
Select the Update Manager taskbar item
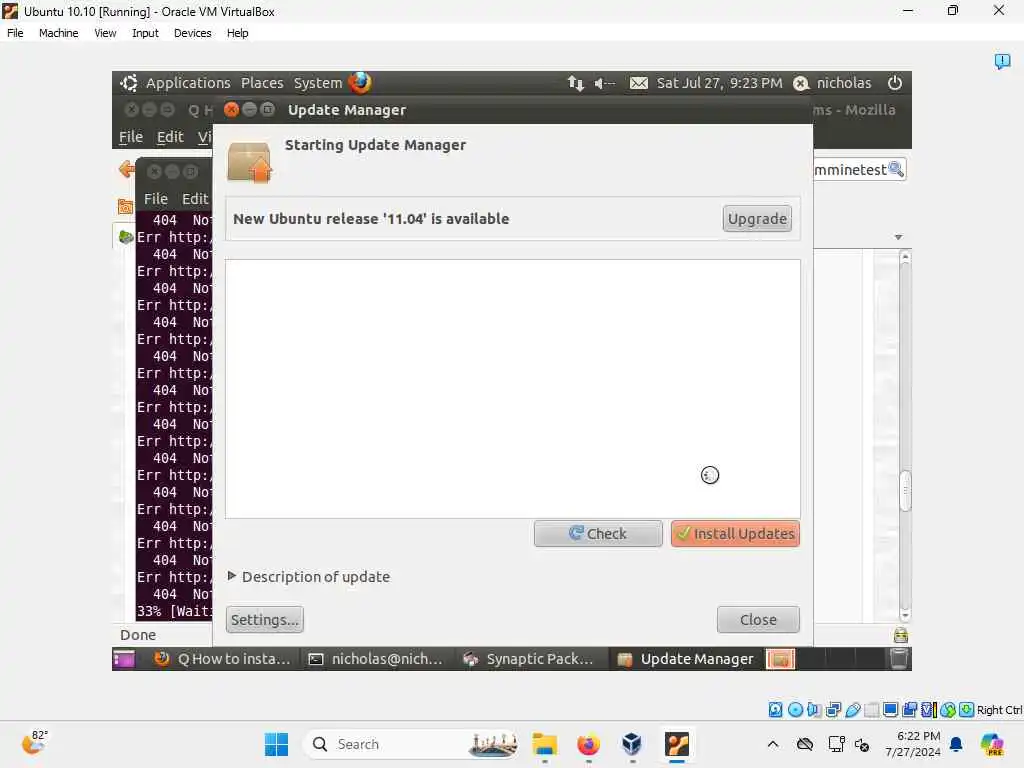[686, 659]
